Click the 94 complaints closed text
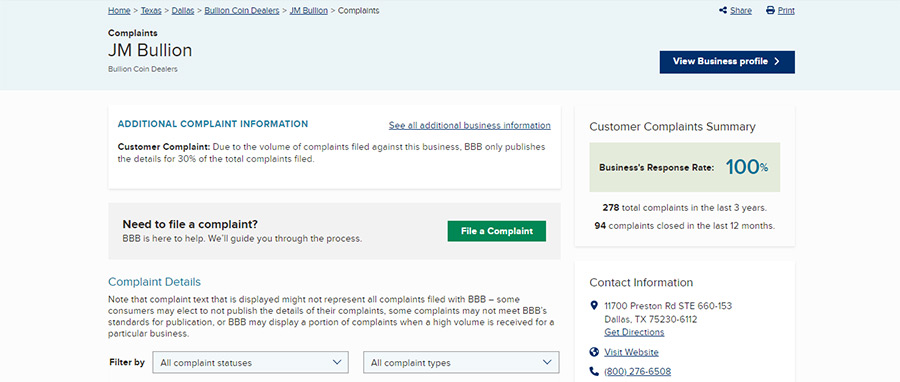This screenshot has width=900, height=382. point(684,226)
